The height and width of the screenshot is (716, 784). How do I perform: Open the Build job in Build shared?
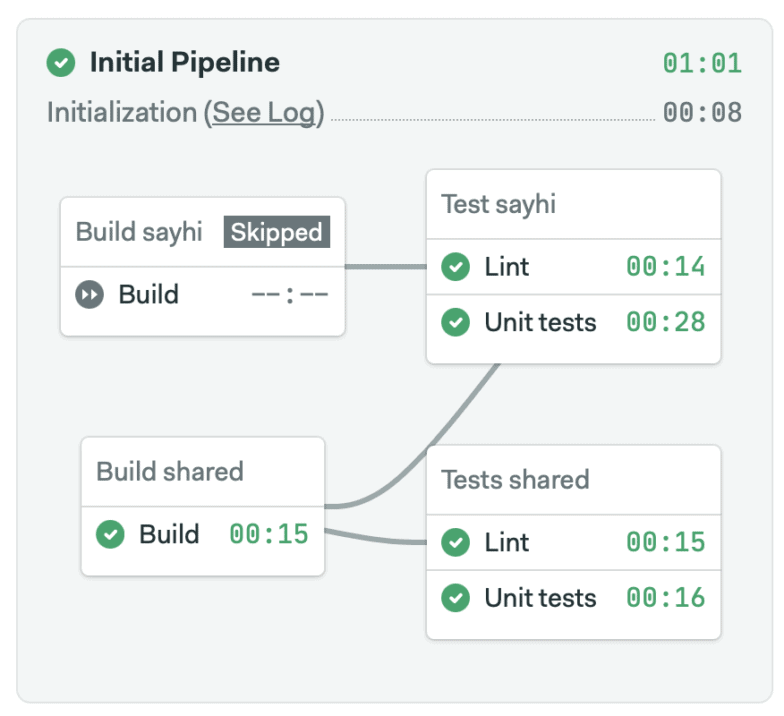point(169,535)
